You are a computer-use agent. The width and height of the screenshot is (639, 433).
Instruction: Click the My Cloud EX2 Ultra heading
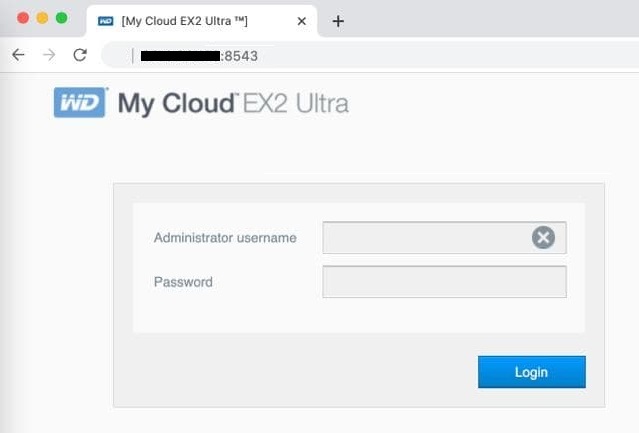(233, 103)
